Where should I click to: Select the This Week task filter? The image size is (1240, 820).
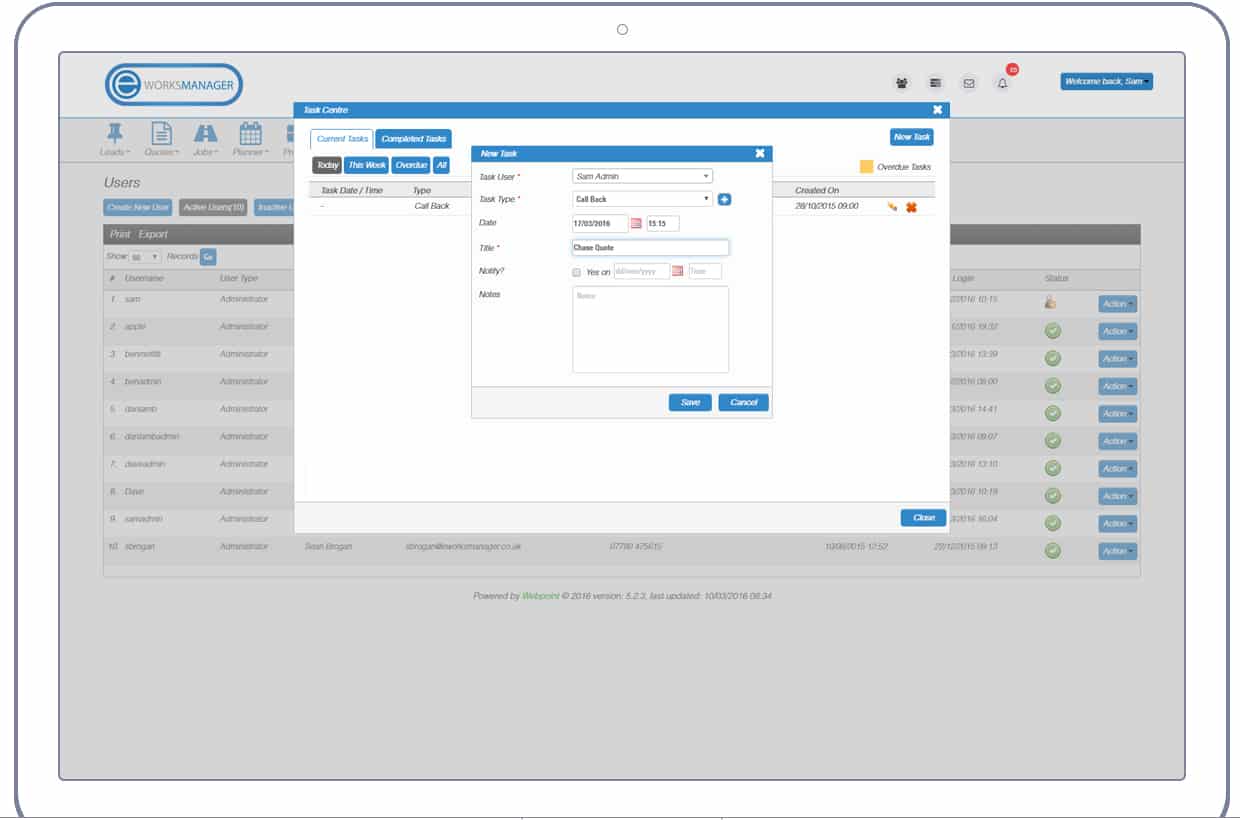tap(366, 165)
